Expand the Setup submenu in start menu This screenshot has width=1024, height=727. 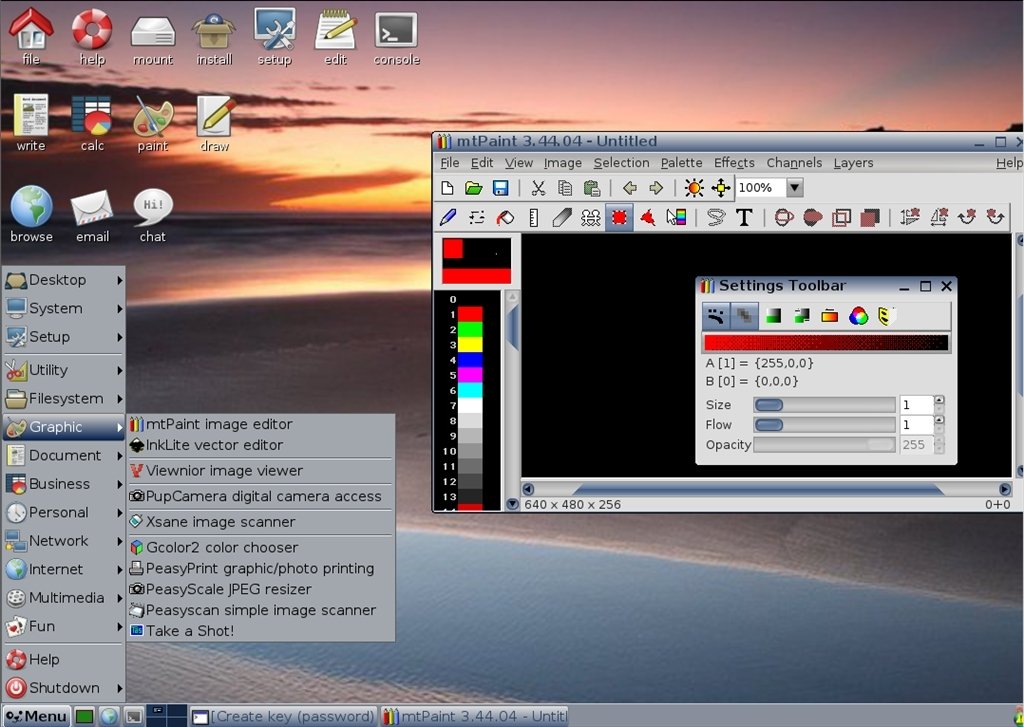(x=63, y=336)
